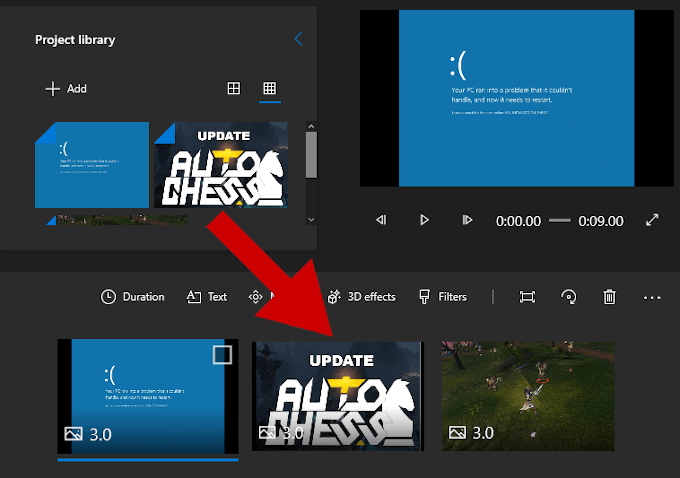680x478 pixels.
Task: Step forward one frame in preview
Action: click(x=467, y=220)
